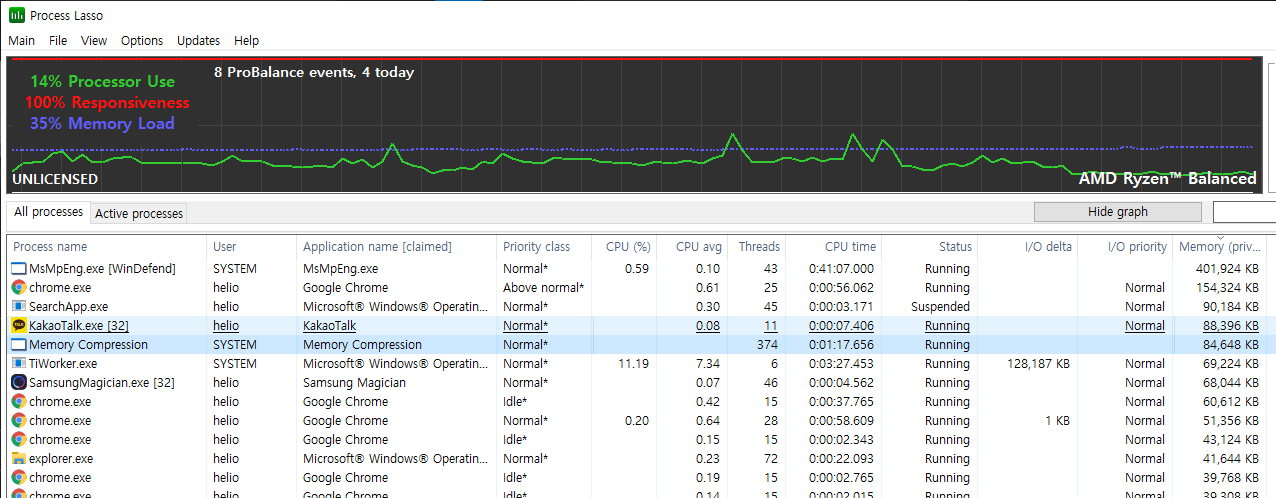The height and width of the screenshot is (498, 1276).
Task: Open the Options menu
Action: pyautogui.click(x=142, y=41)
